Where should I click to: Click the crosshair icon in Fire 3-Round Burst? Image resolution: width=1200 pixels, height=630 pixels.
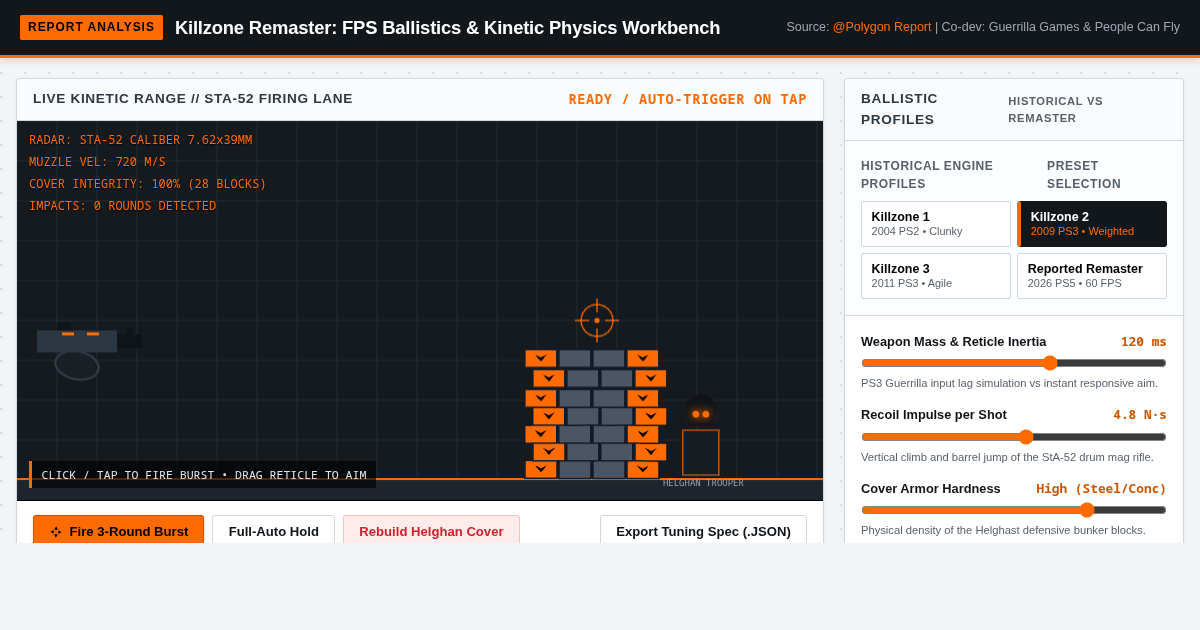pyautogui.click(x=56, y=532)
